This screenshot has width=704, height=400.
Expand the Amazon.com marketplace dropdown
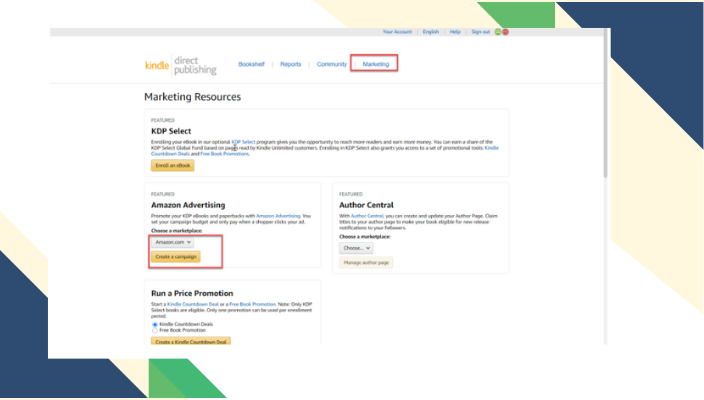coord(172,242)
